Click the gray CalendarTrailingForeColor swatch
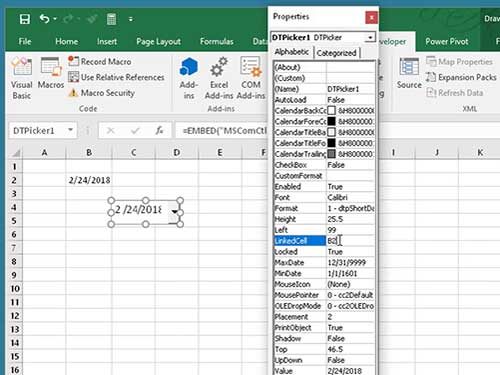The image size is (500, 375). [331, 154]
